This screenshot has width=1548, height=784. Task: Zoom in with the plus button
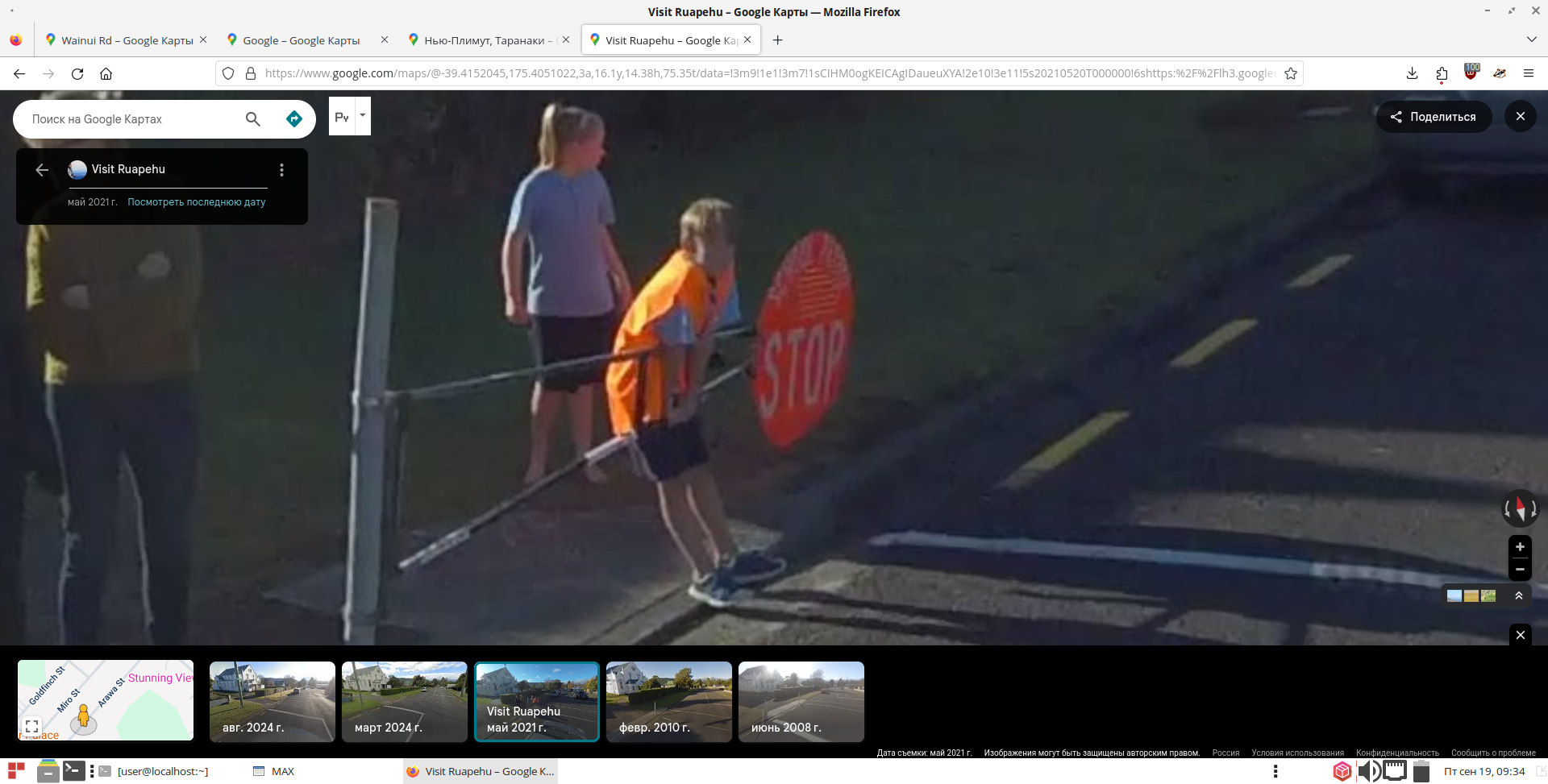1520,546
